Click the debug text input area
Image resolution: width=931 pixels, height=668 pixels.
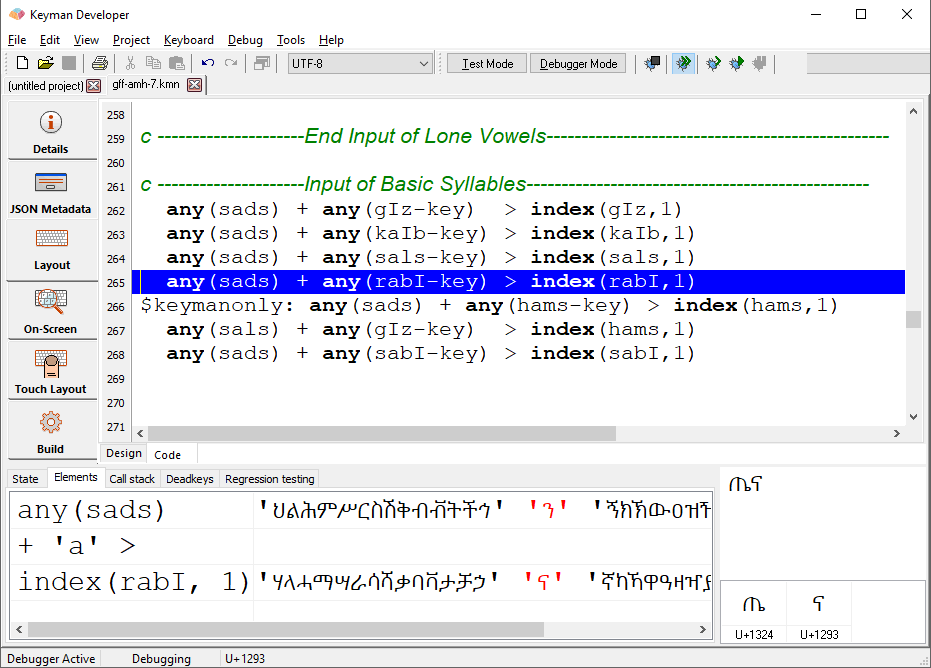(x=823, y=524)
